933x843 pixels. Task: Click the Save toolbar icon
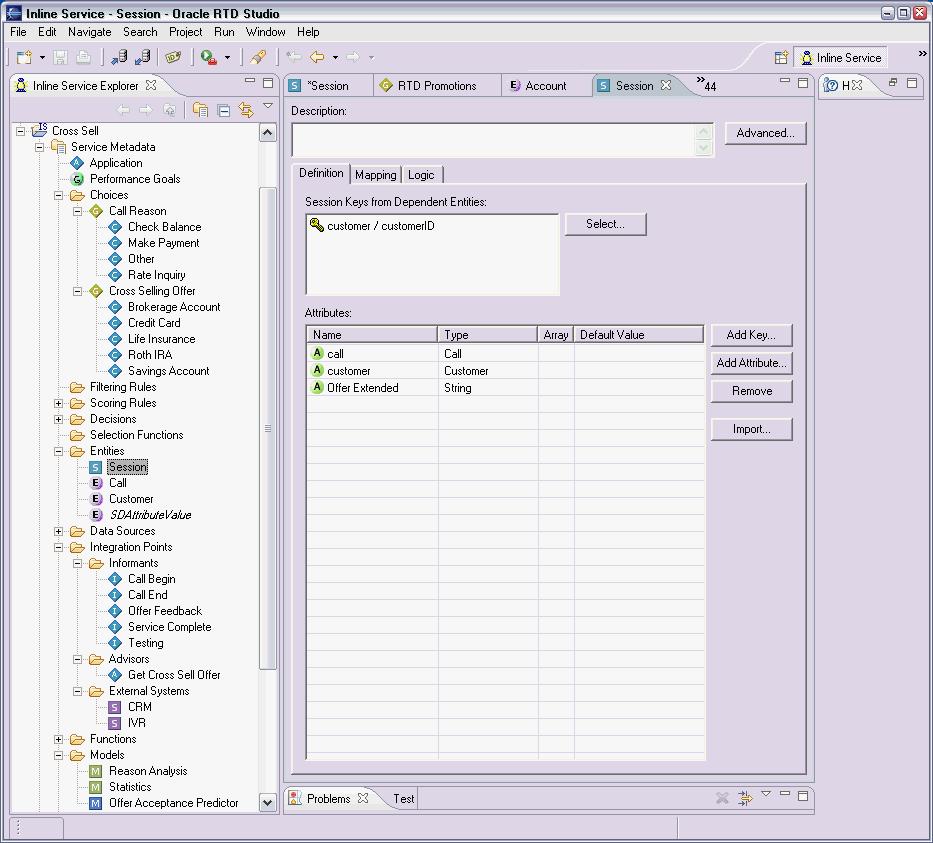(60, 57)
